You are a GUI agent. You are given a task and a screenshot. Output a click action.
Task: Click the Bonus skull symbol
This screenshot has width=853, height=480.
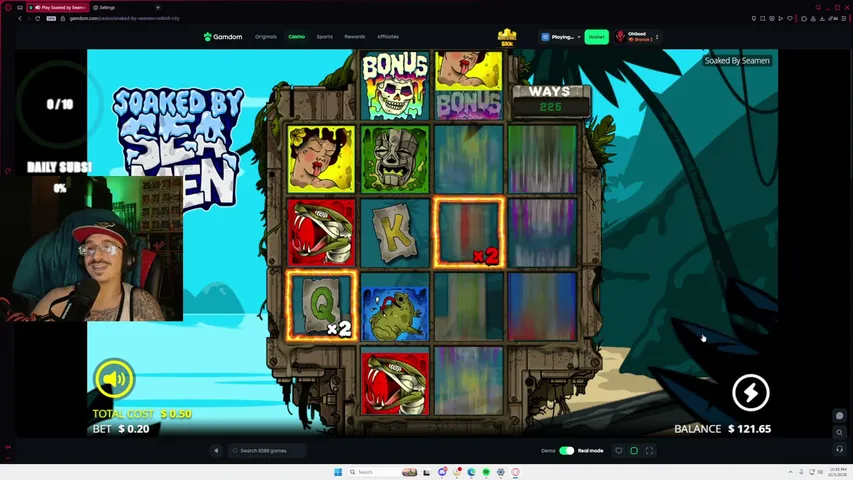(395, 85)
